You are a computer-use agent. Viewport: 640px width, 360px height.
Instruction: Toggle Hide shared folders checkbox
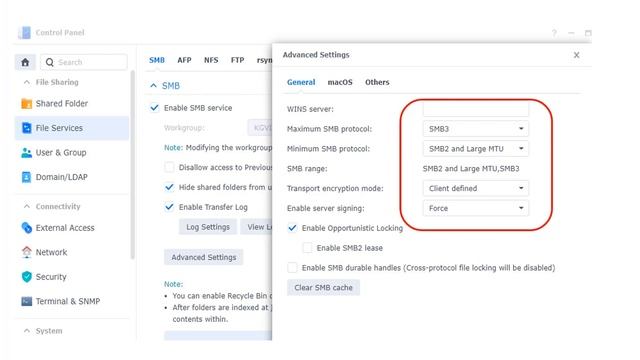169,187
